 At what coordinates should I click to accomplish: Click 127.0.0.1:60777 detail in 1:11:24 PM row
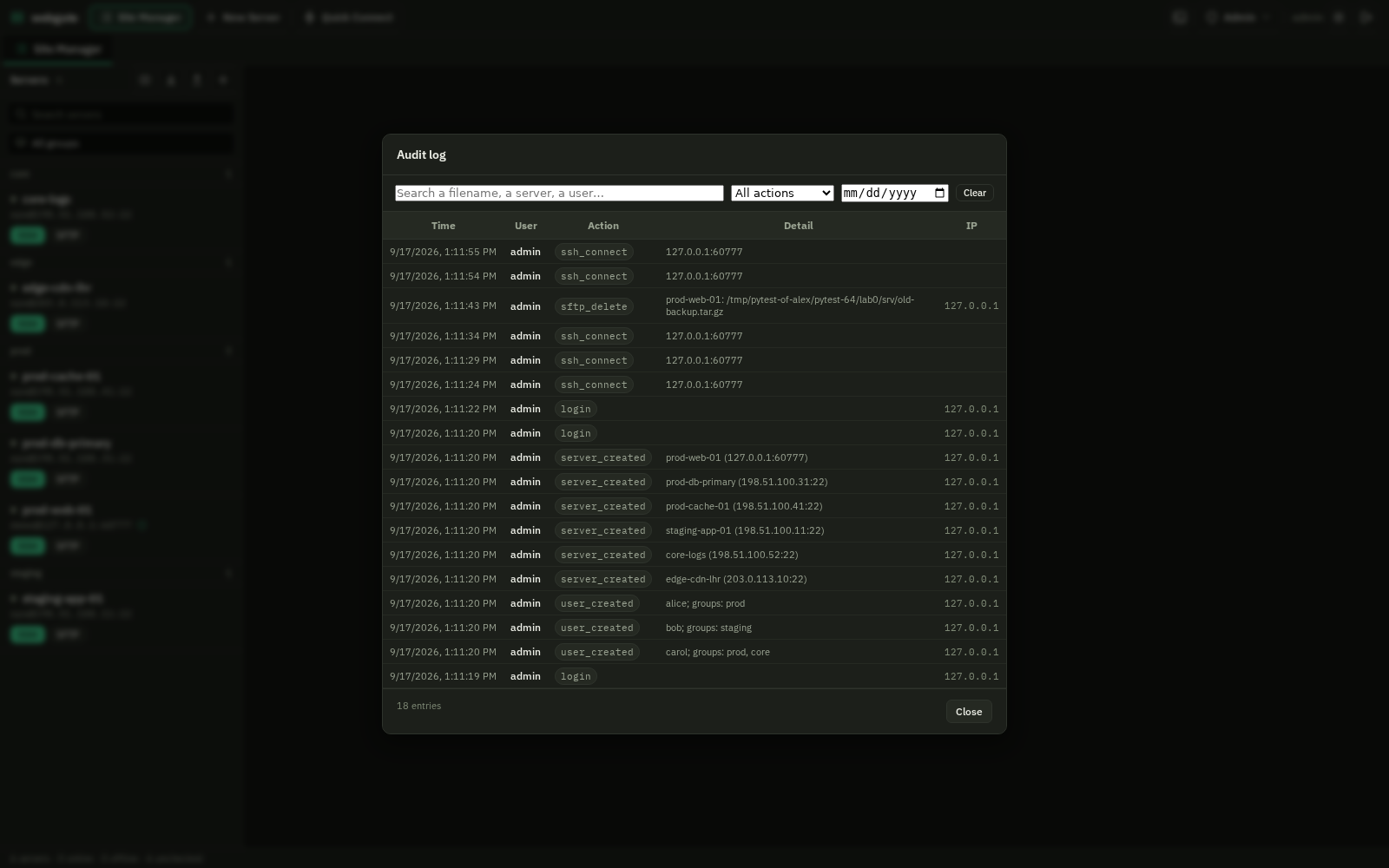point(704,385)
